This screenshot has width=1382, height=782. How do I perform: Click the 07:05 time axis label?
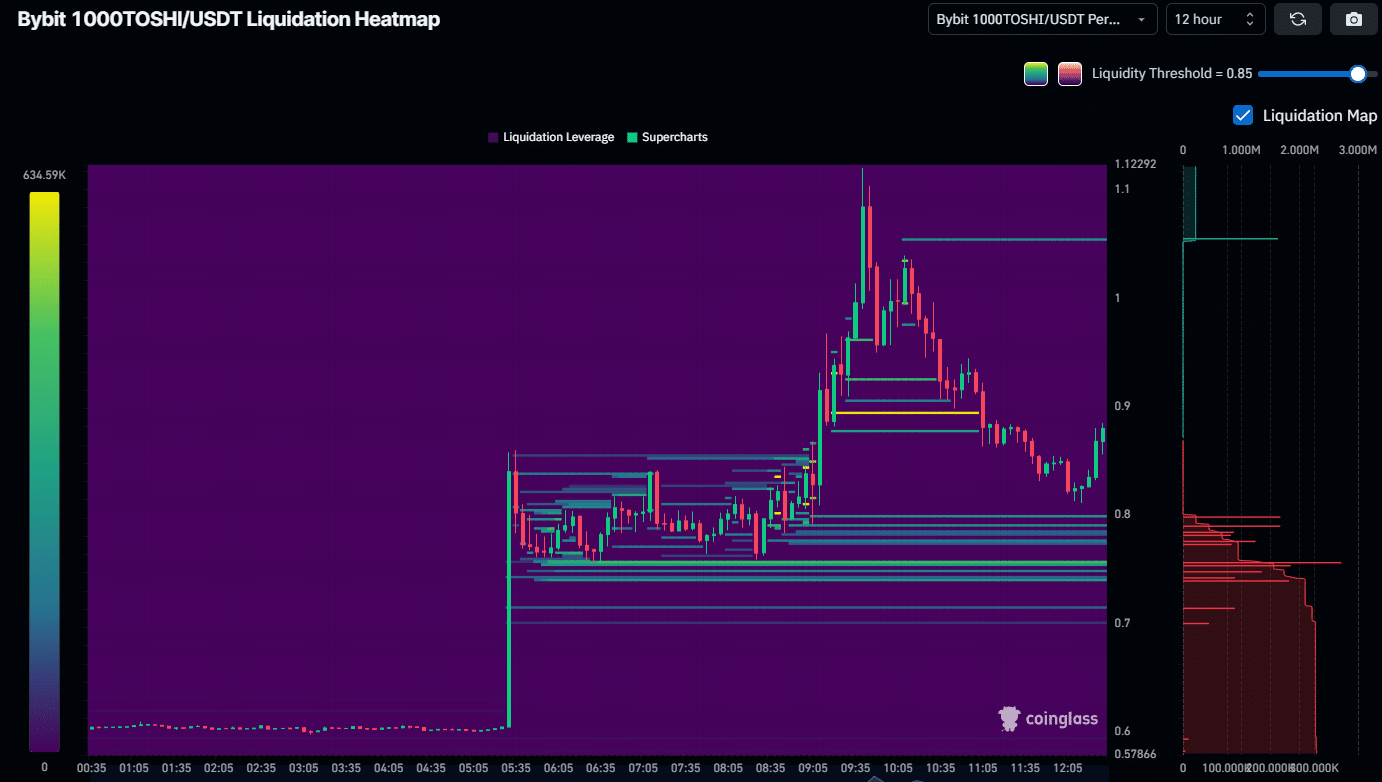[x=643, y=768]
